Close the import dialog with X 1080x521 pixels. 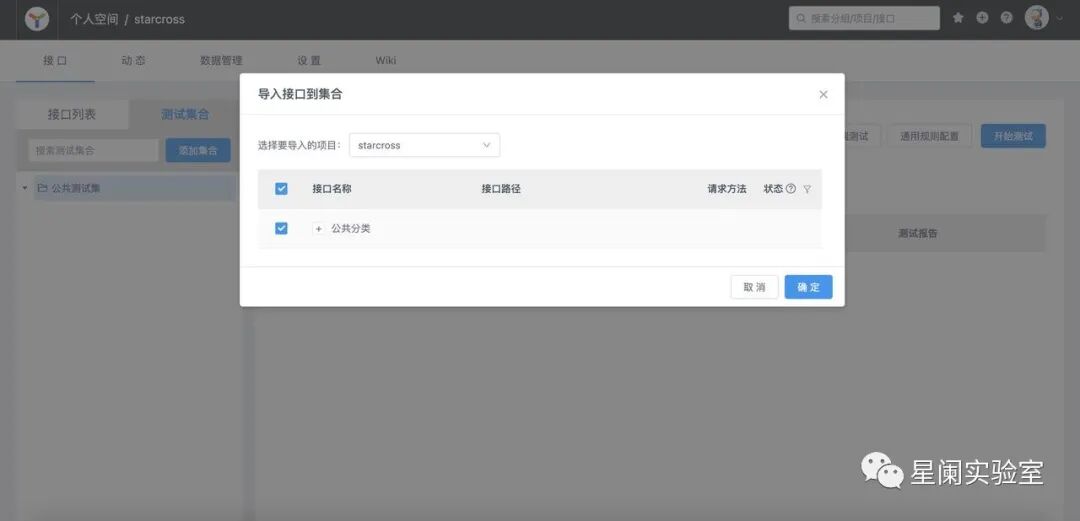[823, 94]
